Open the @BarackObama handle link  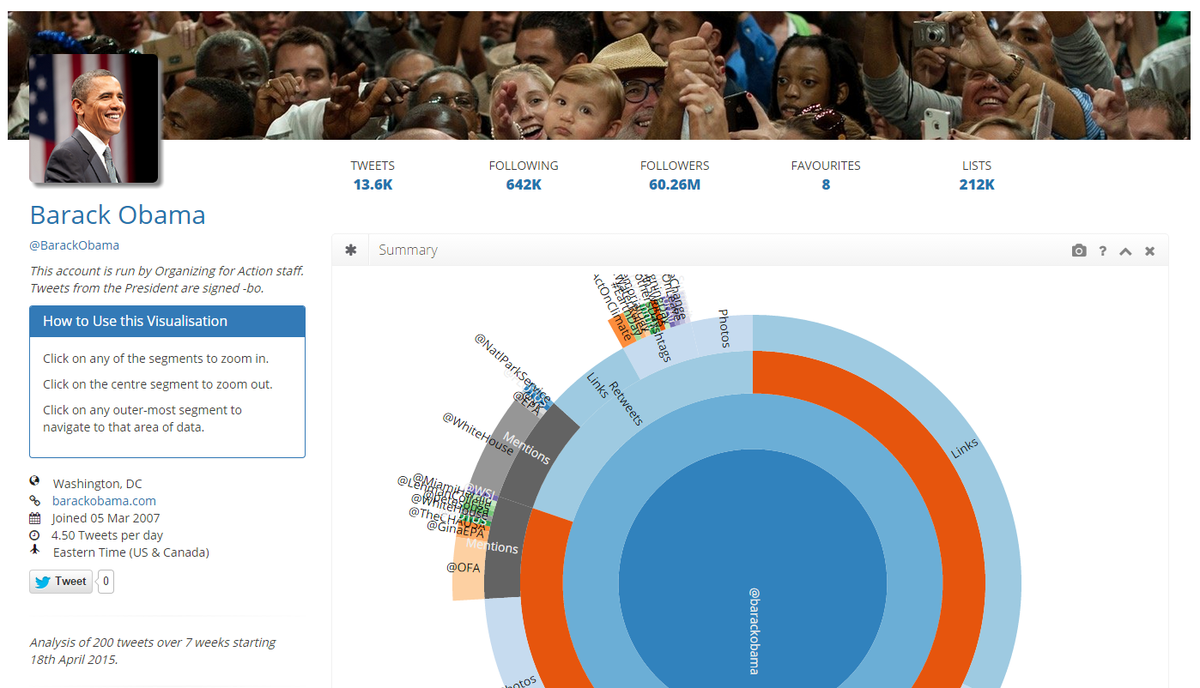[74, 245]
